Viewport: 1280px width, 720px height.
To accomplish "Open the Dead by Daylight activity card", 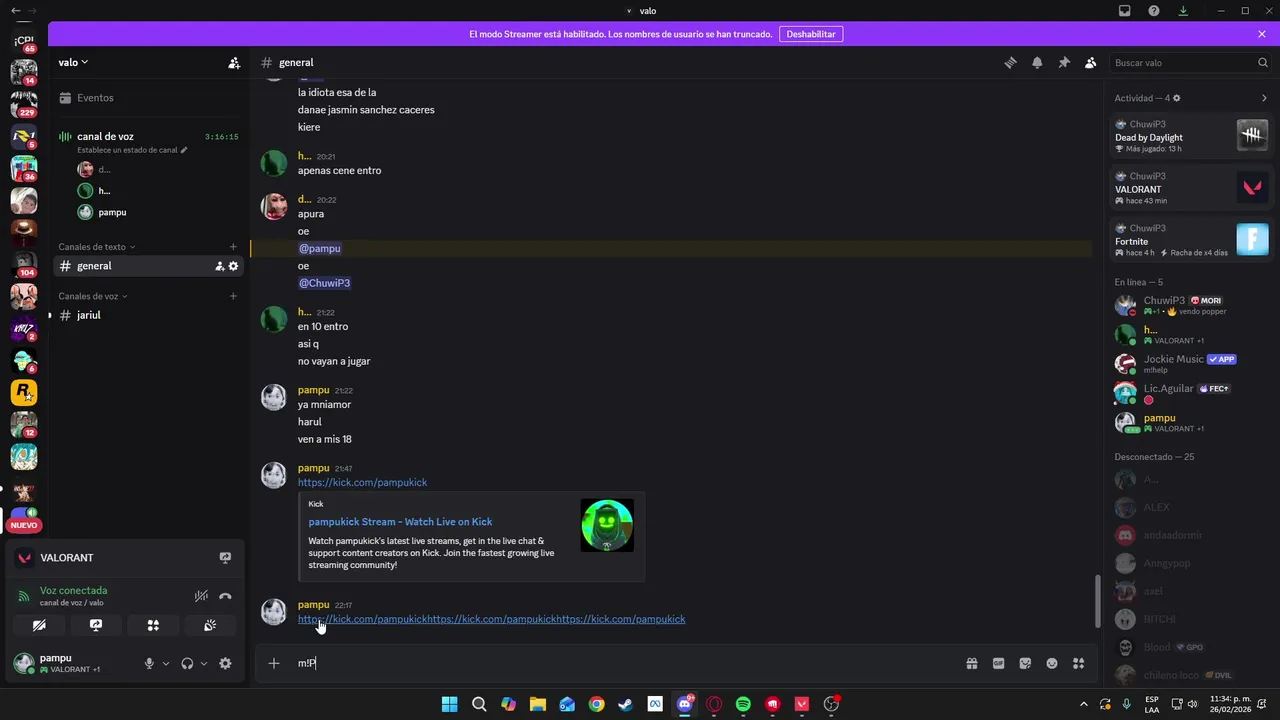I will click(x=1191, y=135).
